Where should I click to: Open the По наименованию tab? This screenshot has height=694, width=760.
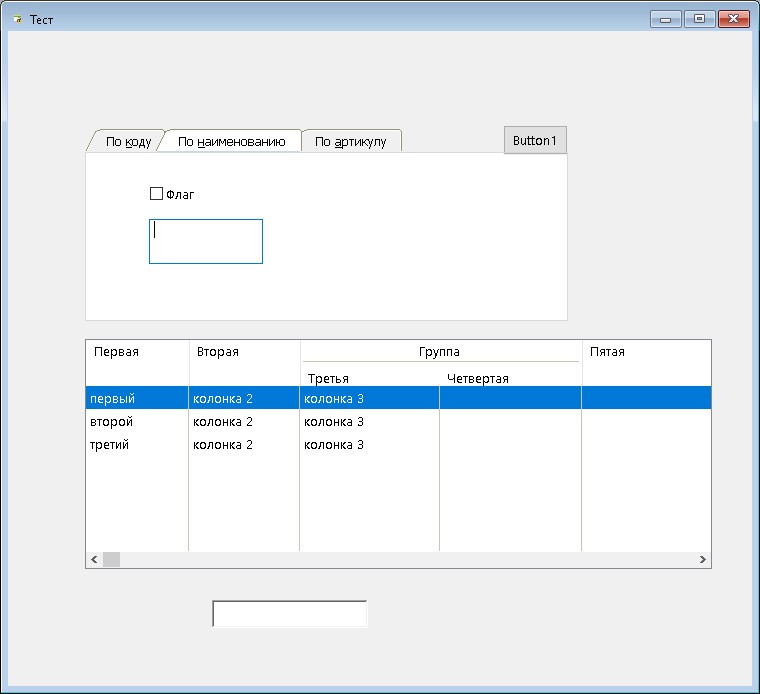click(231, 142)
